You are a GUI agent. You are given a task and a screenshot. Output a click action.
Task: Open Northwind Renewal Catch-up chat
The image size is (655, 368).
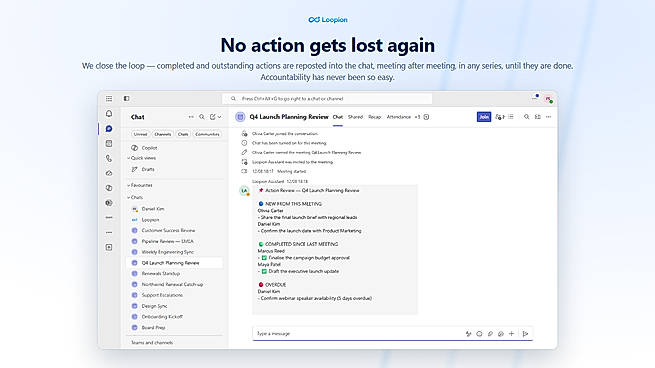tap(175, 284)
